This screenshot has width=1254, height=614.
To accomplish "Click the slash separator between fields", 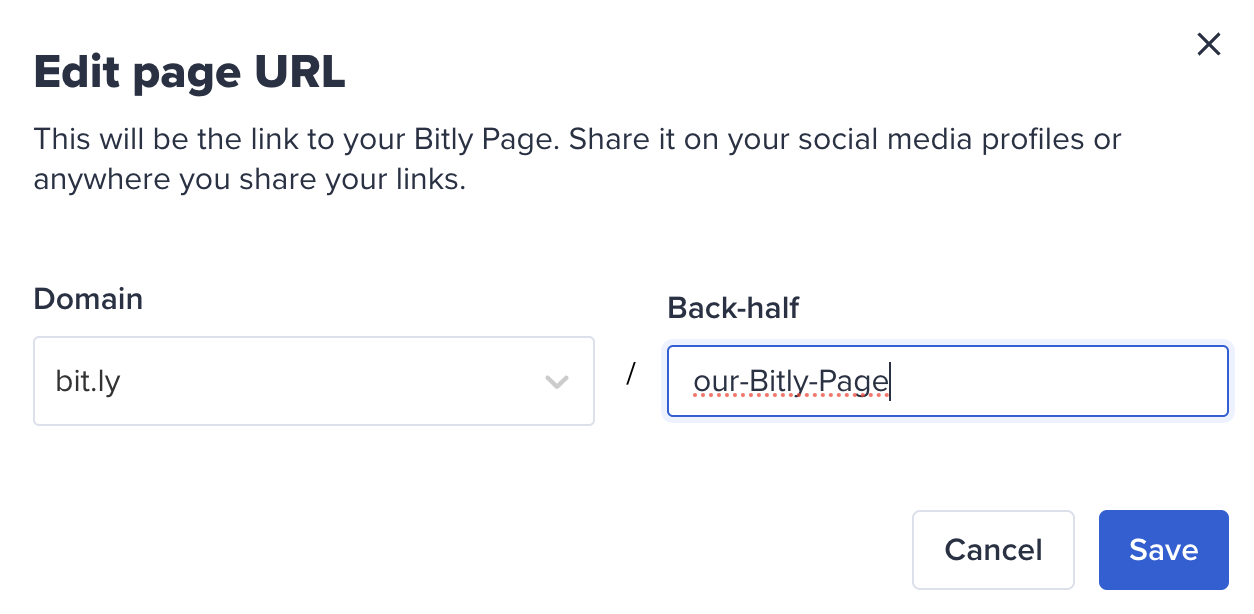I will (630, 374).
